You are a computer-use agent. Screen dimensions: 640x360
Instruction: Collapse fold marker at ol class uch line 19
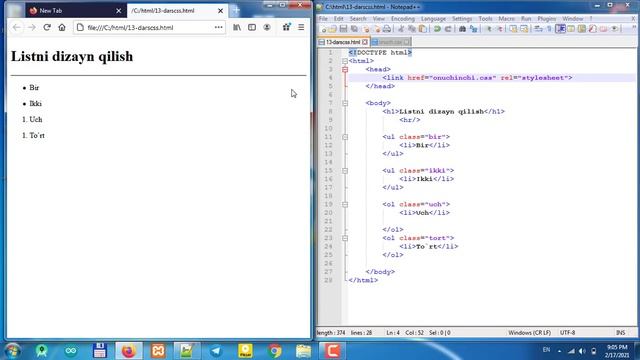(x=345, y=204)
